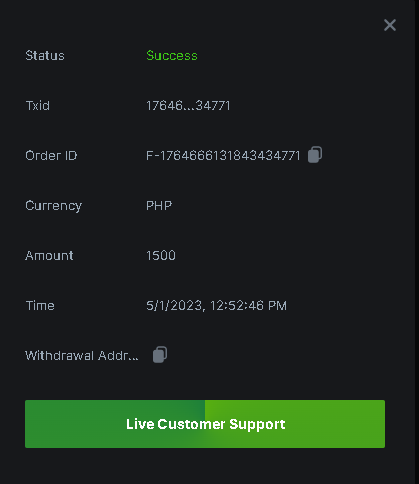Click the Order ID number F-17646661318434434771
The height and width of the screenshot is (484, 419).
pyautogui.click(x=223, y=156)
